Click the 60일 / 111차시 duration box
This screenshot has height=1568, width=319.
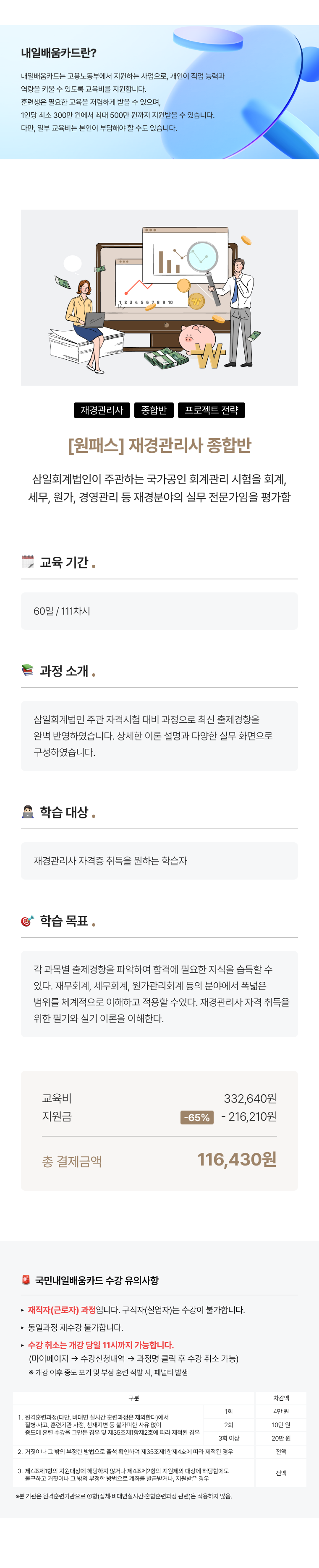coord(159,610)
